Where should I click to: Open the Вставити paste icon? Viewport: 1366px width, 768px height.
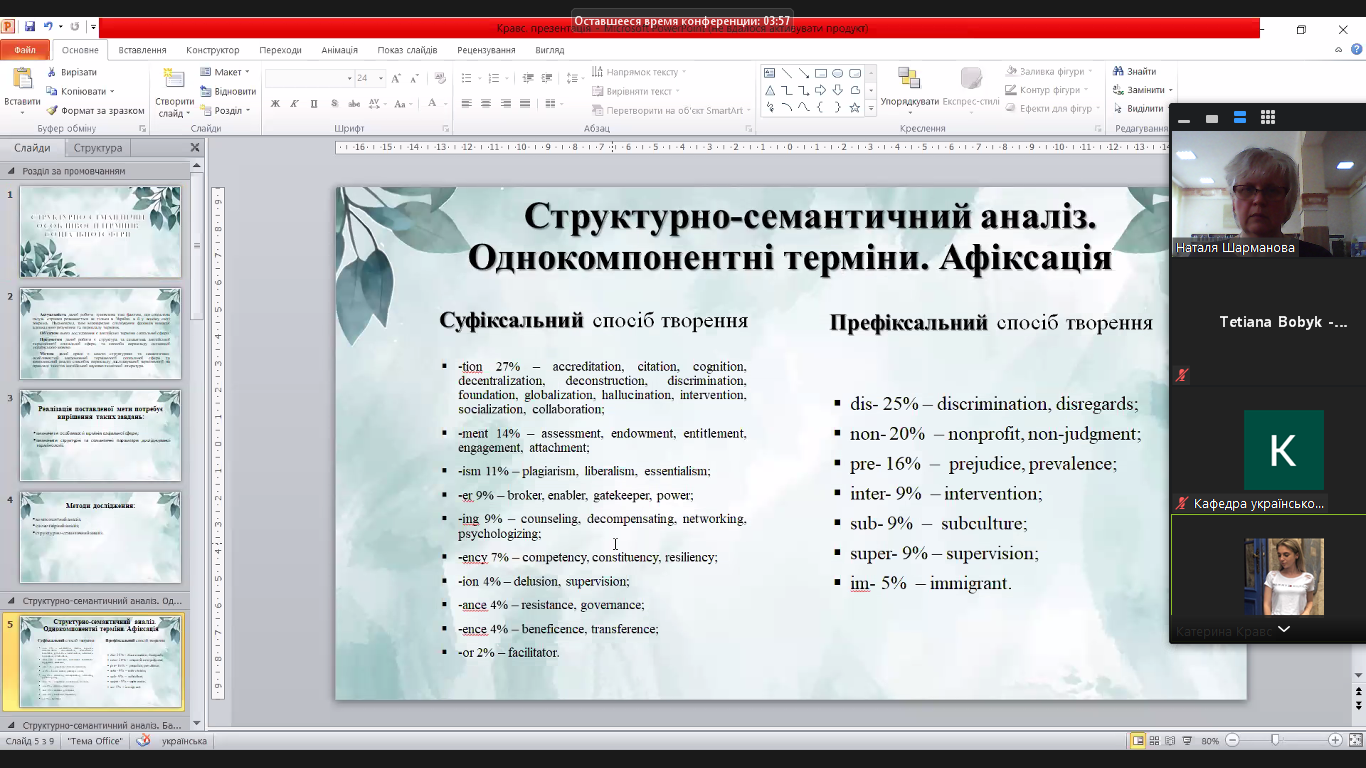click(22, 78)
